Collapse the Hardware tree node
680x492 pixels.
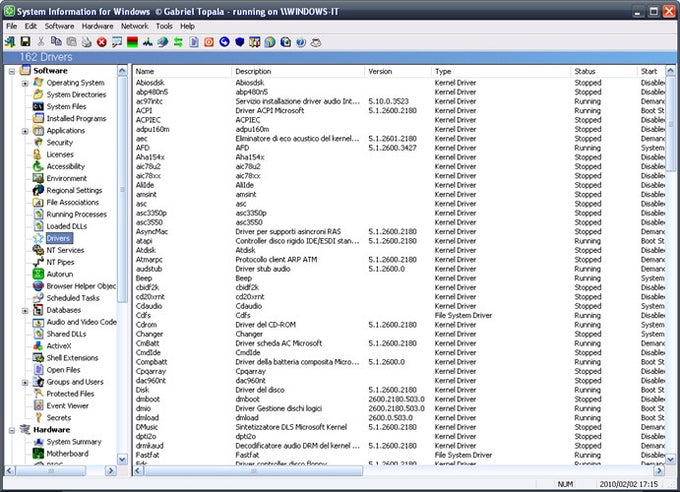(x=12, y=430)
